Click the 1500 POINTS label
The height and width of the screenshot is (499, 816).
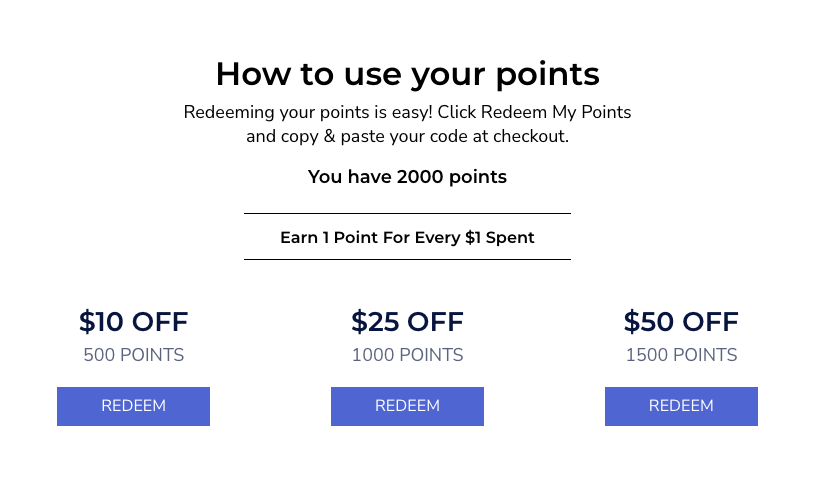tap(681, 355)
